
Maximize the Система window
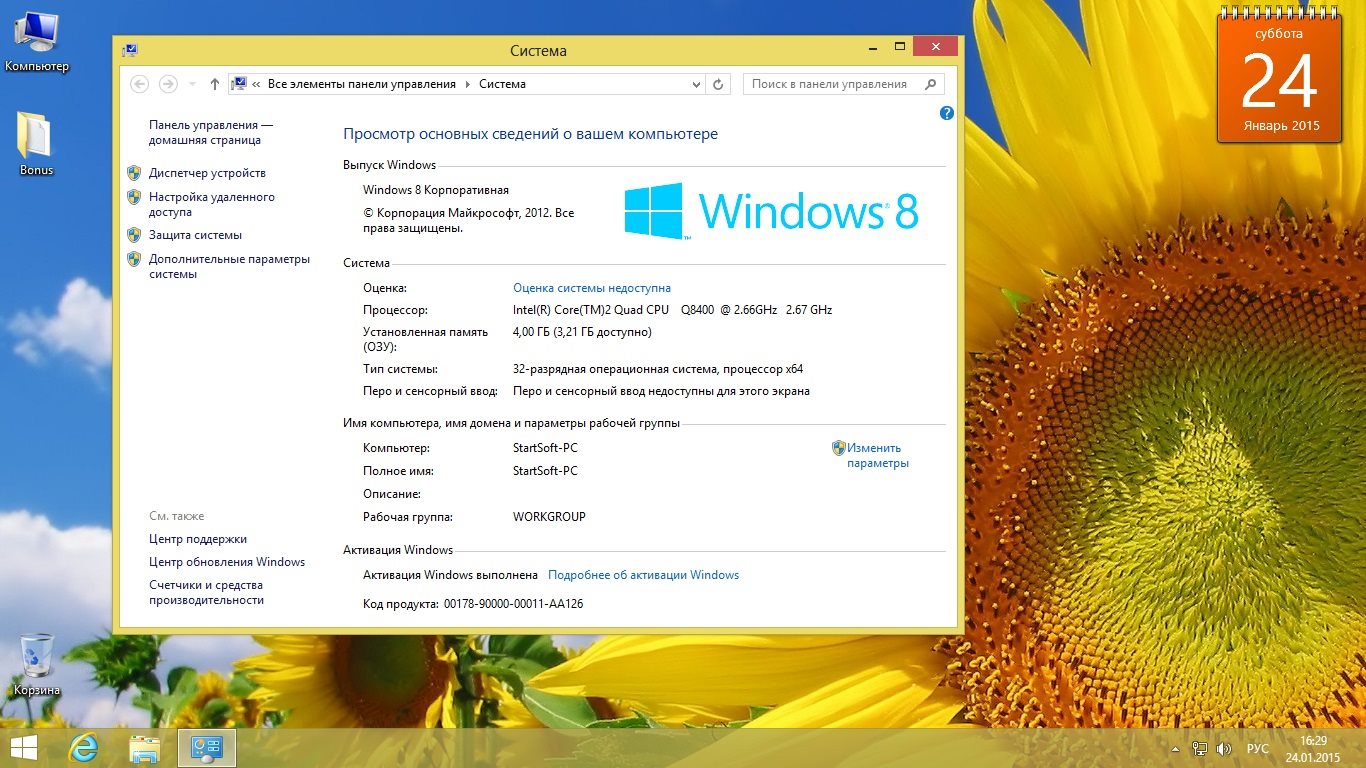click(899, 47)
